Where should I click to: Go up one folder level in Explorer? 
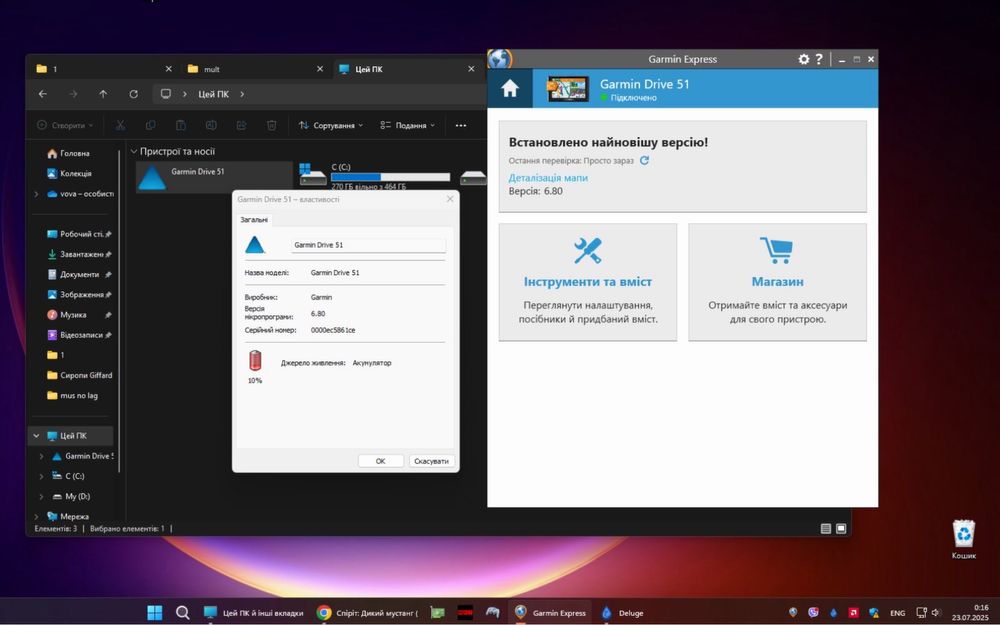[x=103, y=94]
